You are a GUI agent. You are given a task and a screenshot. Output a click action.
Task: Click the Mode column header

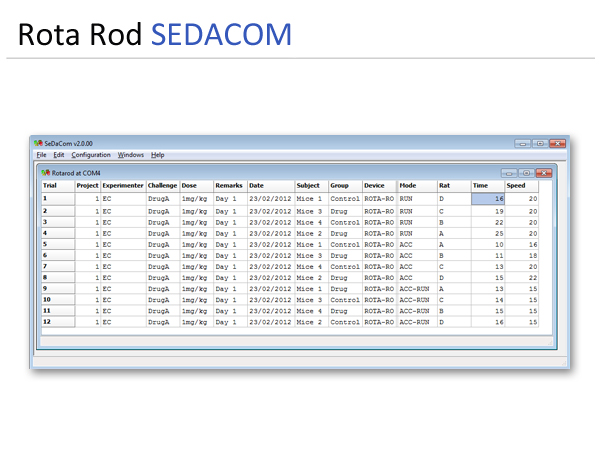coord(416,186)
